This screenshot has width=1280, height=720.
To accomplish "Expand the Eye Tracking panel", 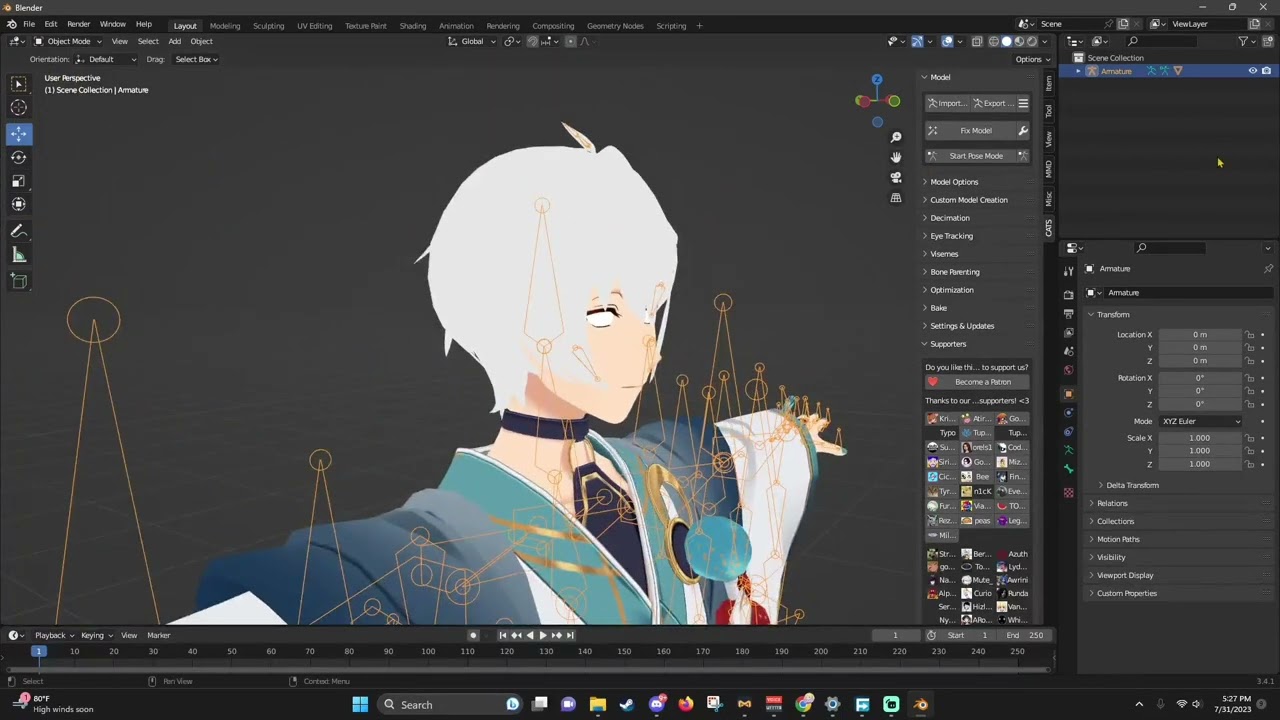I will pos(951,236).
